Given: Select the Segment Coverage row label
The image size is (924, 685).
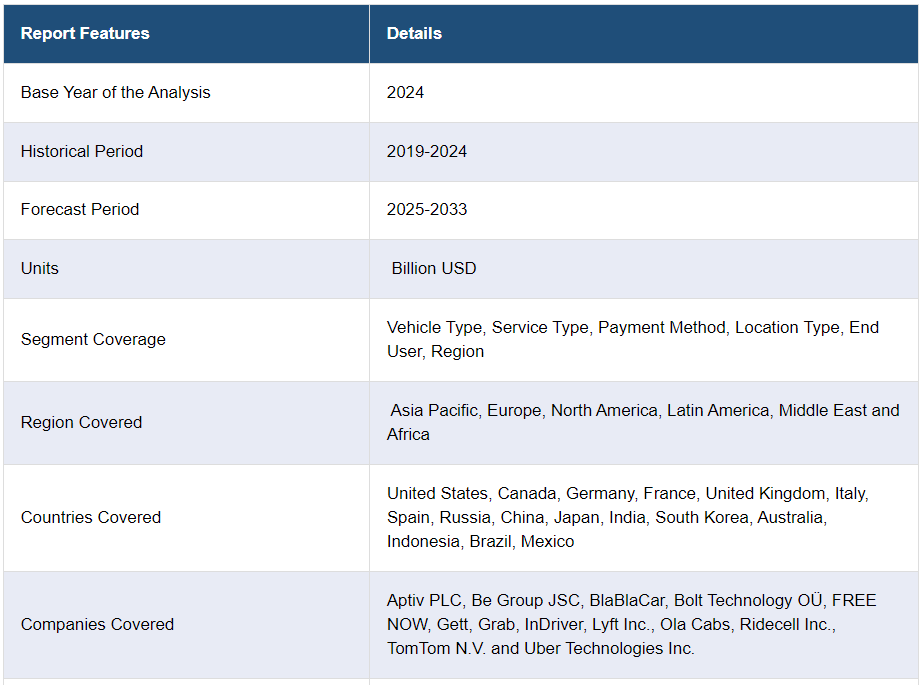Looking at the screenshot, I should coord(93,339).
